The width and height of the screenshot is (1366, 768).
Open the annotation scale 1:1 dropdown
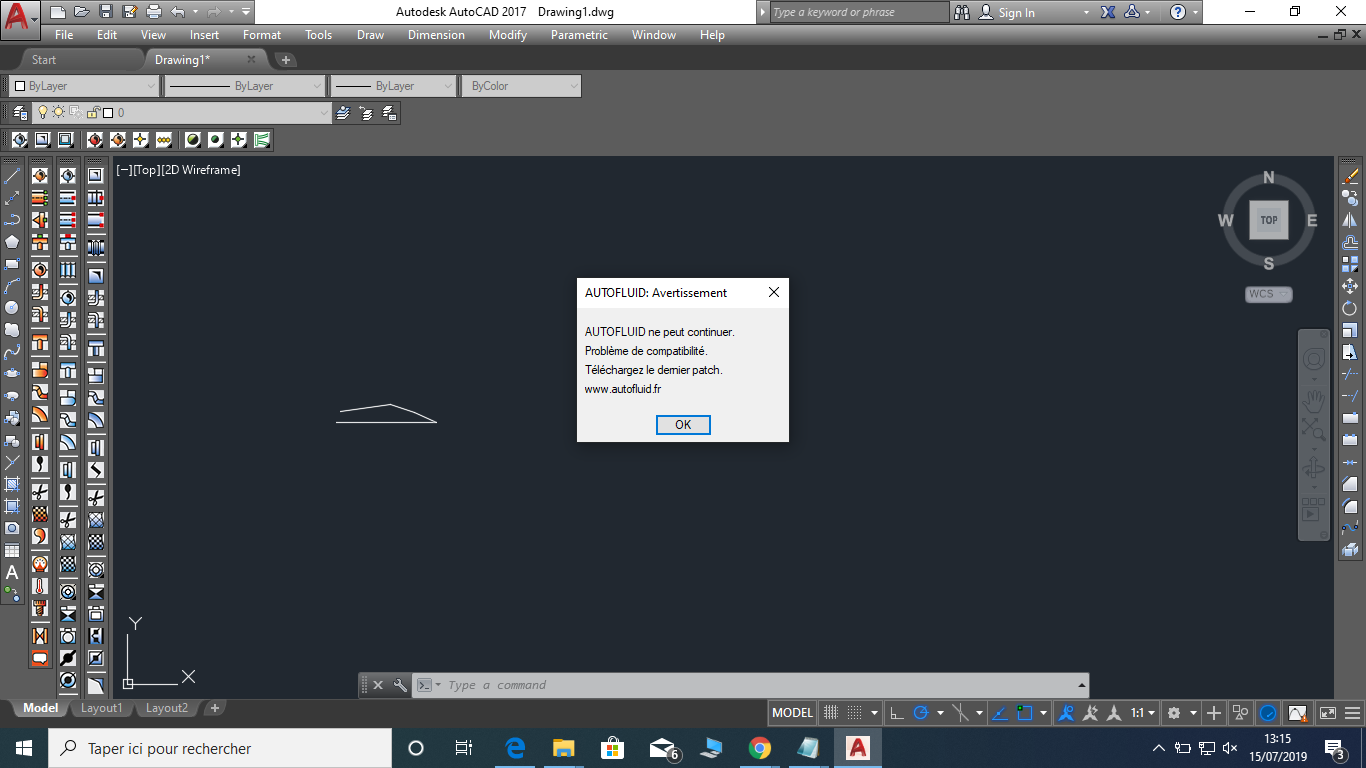pos(1144,713)
